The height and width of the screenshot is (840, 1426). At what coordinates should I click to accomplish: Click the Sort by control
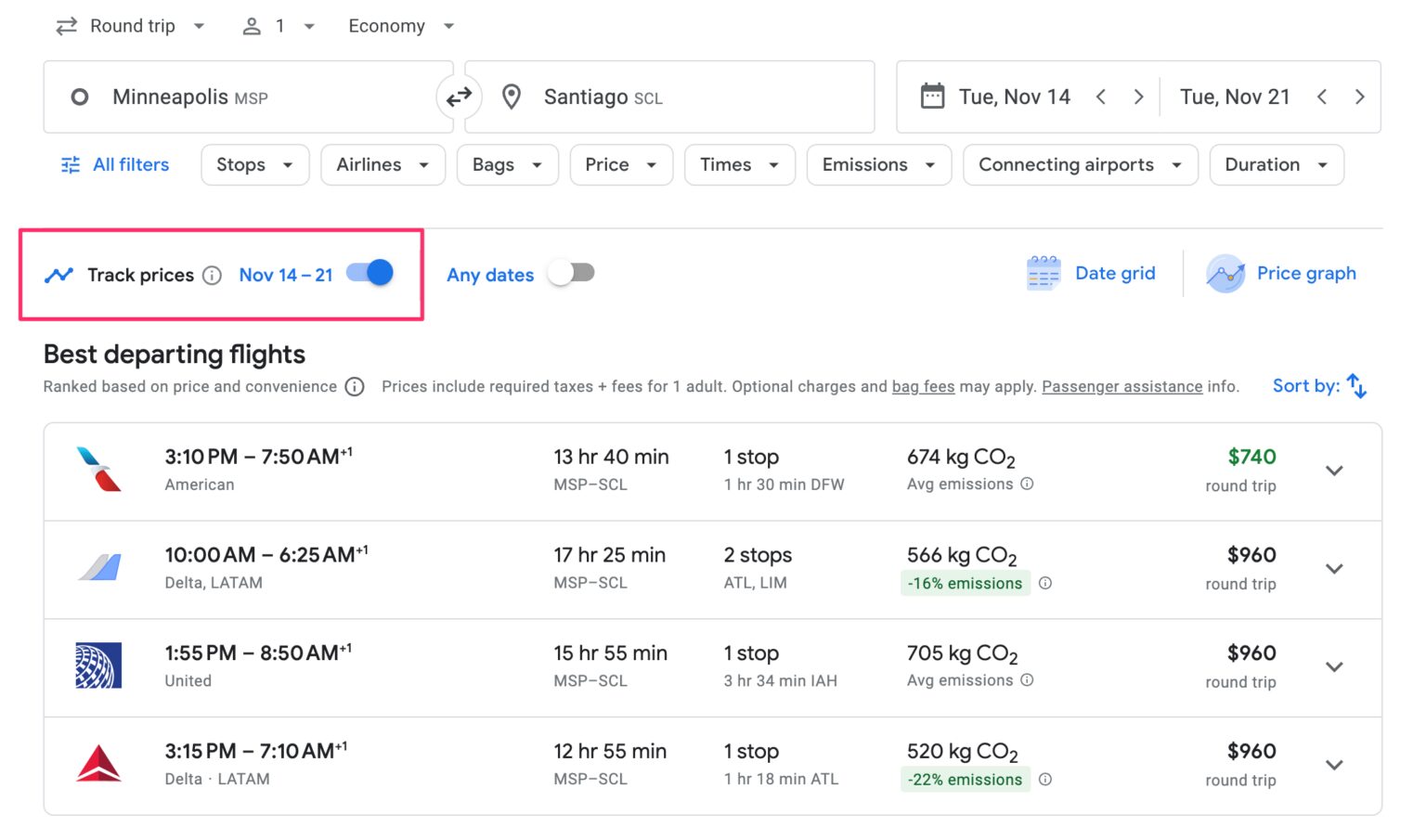point(1318,385)
